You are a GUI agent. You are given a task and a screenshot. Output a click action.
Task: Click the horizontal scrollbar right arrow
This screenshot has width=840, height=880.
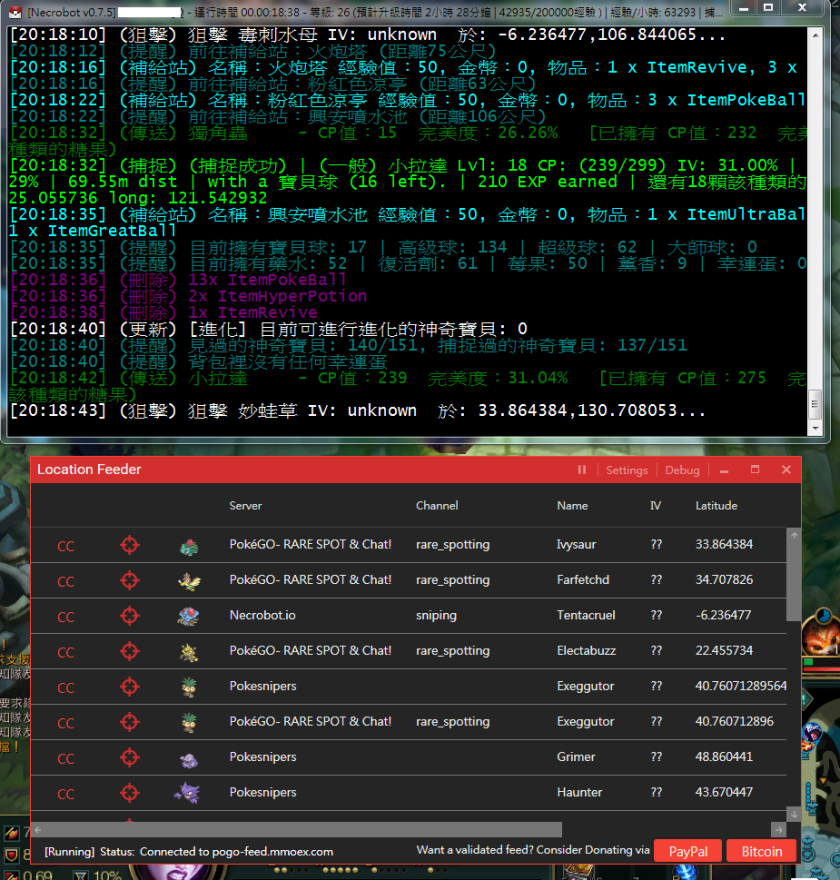[x=778, y=830]
